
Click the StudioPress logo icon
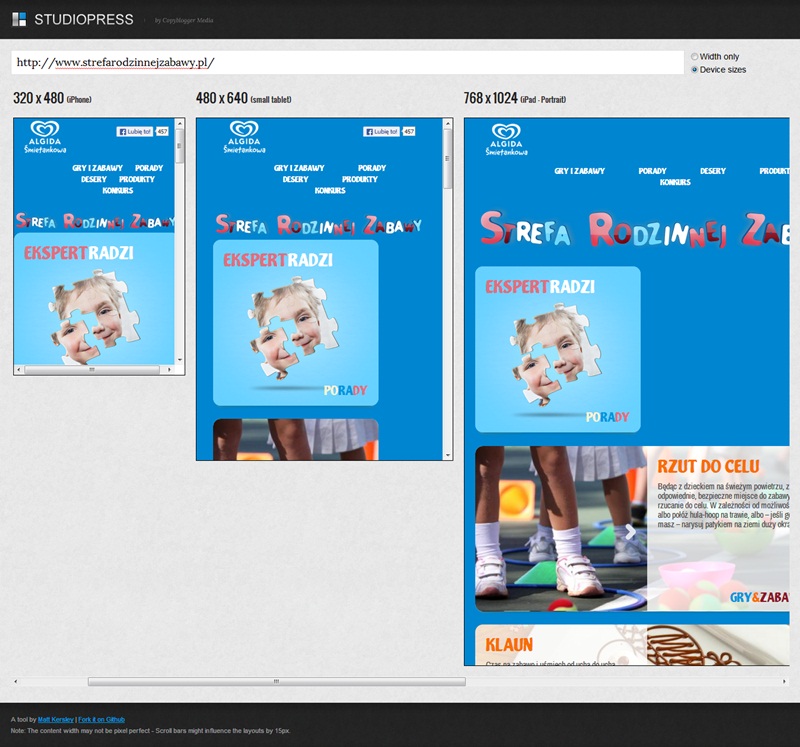click(19, 19)
